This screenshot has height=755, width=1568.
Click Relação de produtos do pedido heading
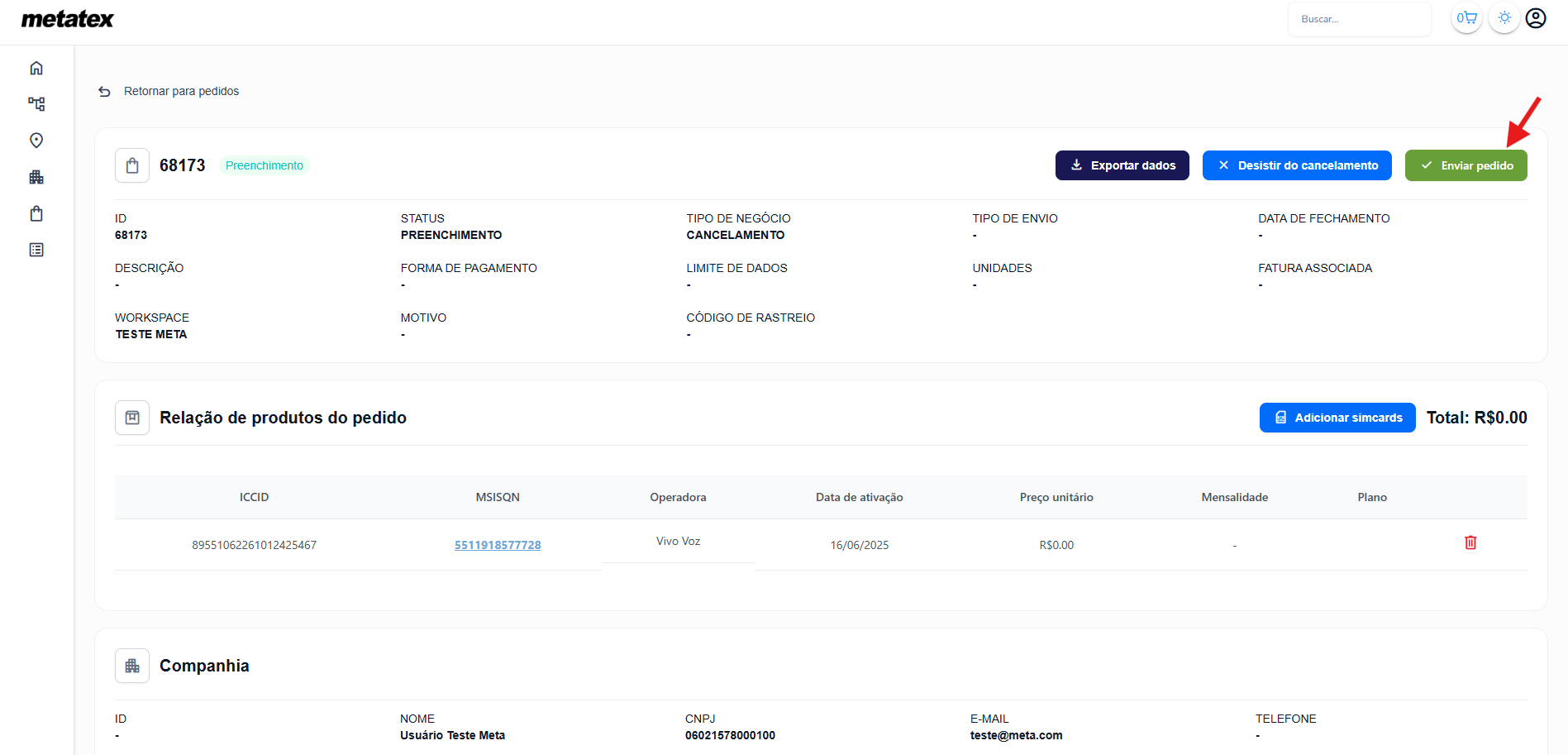tap(283, 418)
